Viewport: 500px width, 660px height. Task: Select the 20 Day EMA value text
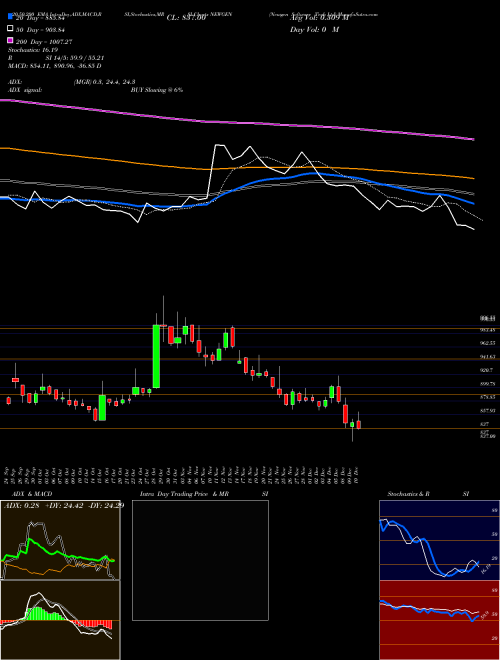click(39, 18)
